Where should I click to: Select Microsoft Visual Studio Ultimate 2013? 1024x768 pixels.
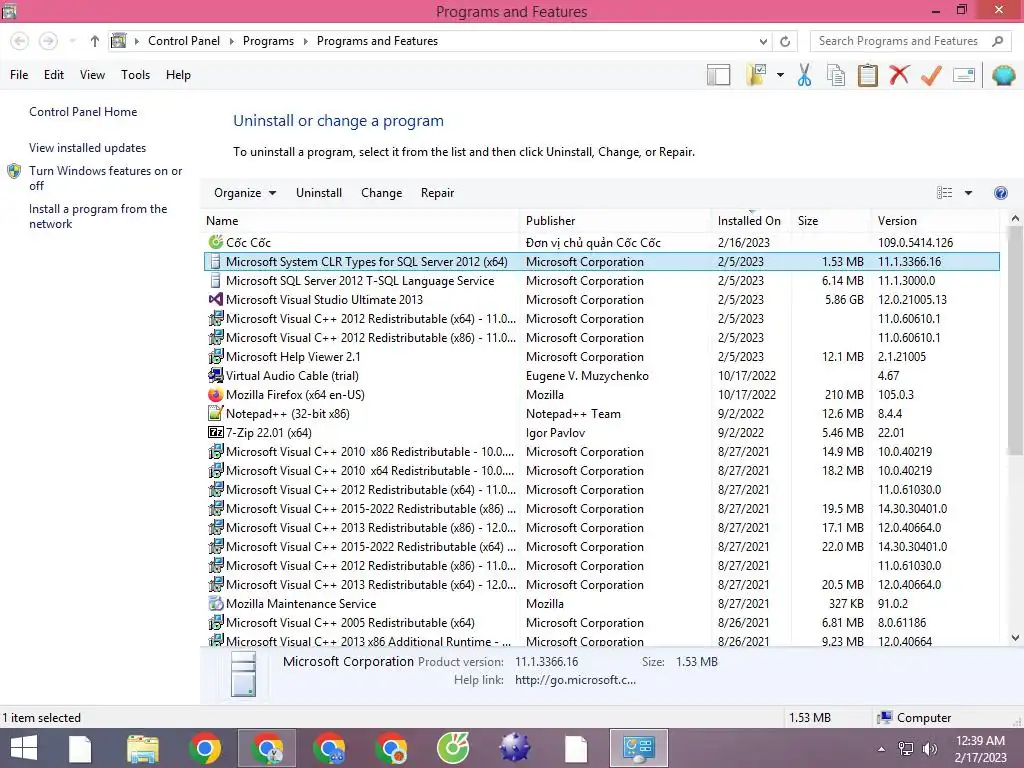(601, 300)
